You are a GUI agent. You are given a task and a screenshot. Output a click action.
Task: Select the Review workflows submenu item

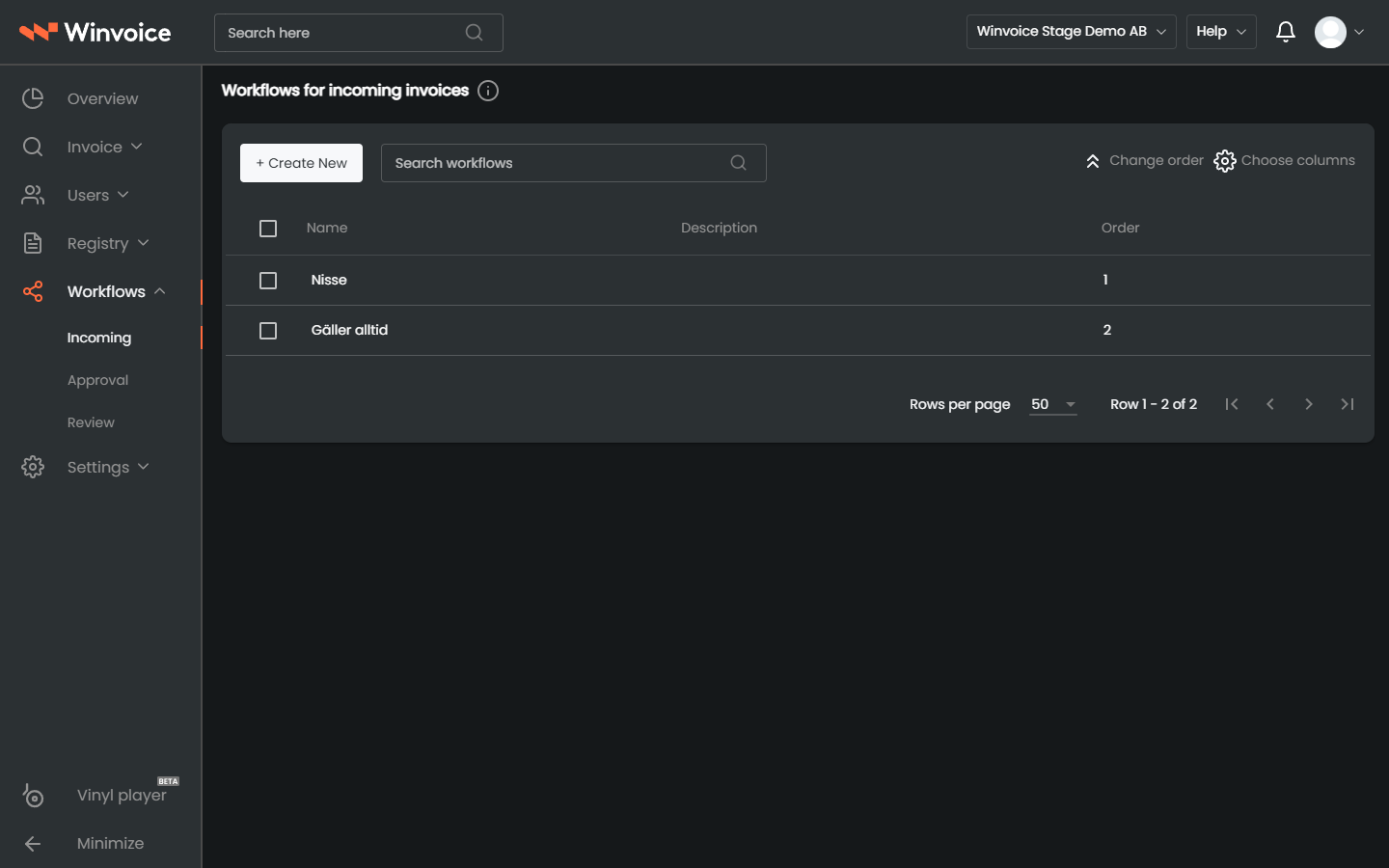91,422
